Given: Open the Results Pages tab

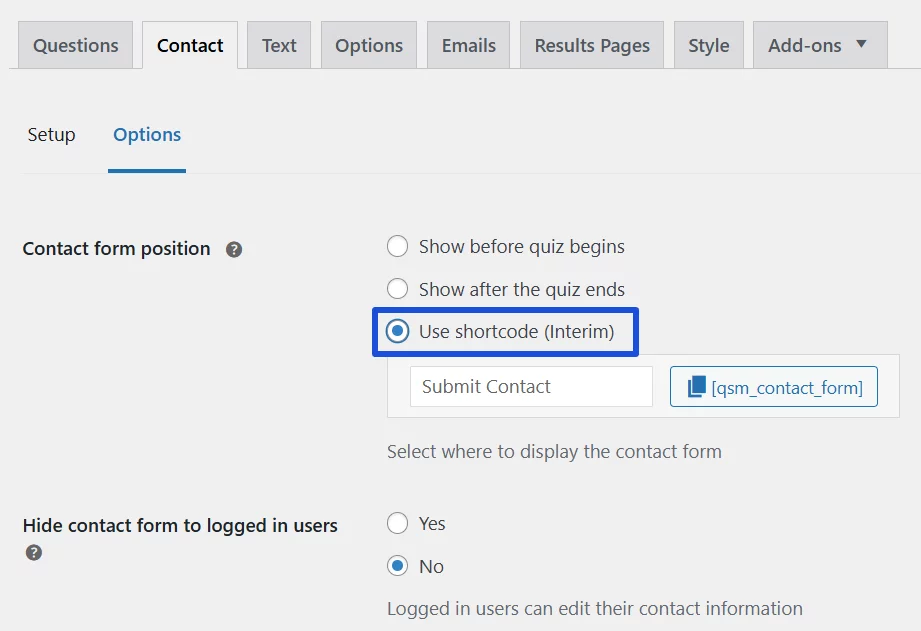Looking at the screenshot, I should pyautogui.click(x=592, y=45).
